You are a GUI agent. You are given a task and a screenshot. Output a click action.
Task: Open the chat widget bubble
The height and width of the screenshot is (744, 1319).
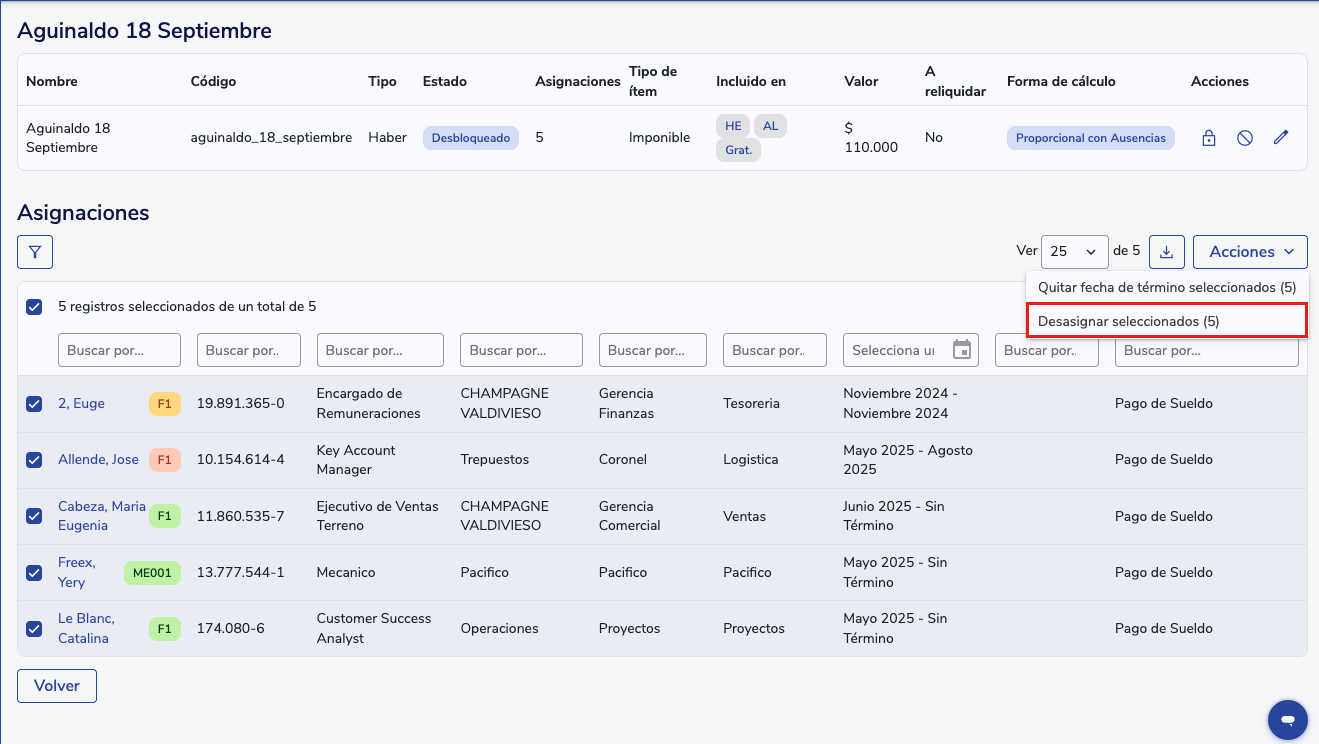coord(1287,719)
